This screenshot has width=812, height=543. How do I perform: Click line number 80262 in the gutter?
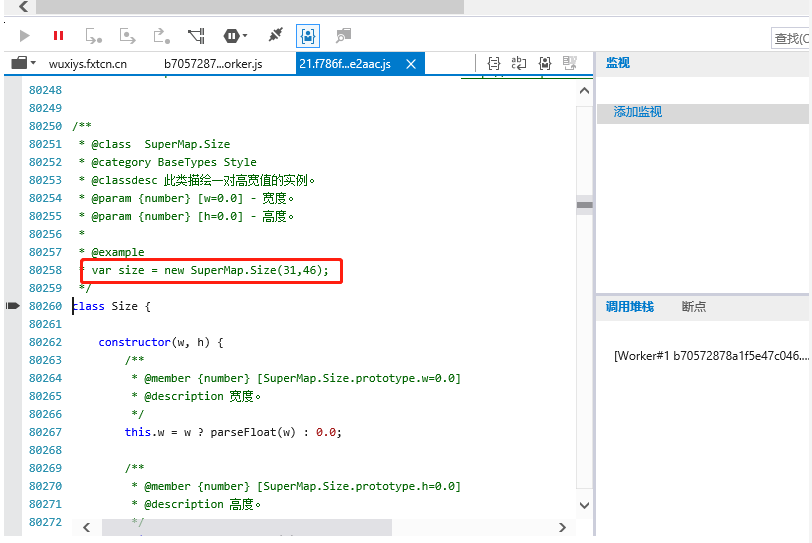(45, 342)
